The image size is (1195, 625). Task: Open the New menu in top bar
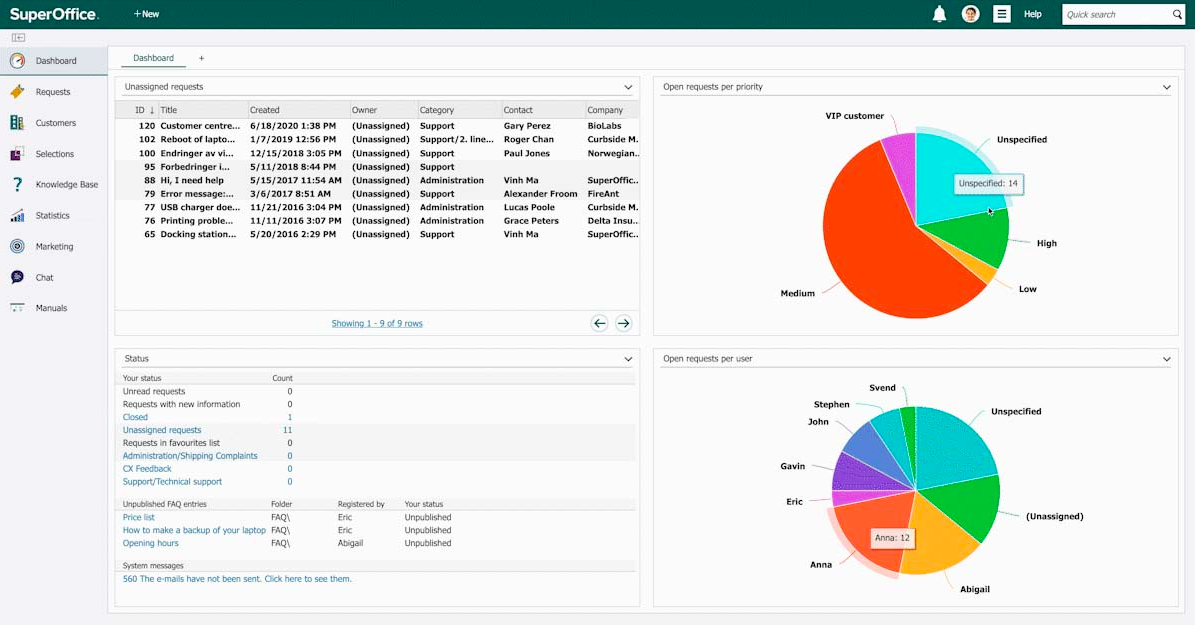pos(146,14)
